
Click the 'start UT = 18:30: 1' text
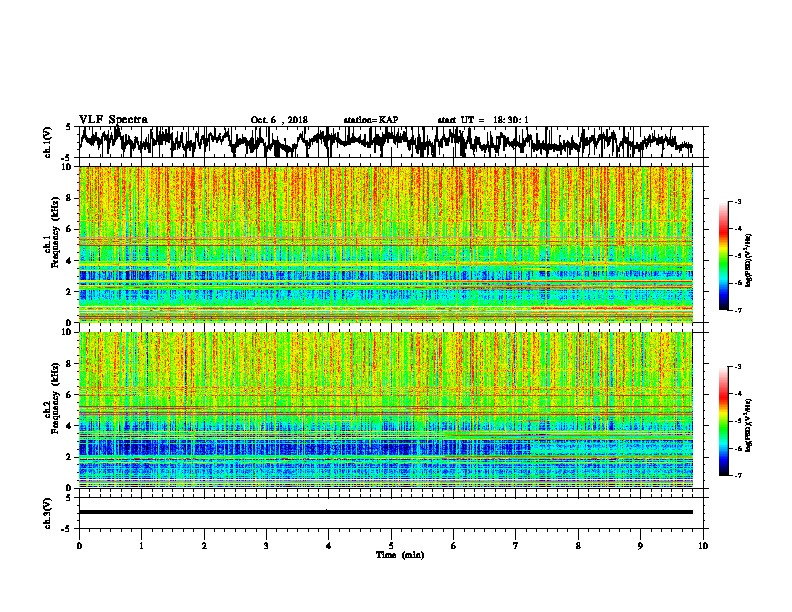click(x=483, y=120)
